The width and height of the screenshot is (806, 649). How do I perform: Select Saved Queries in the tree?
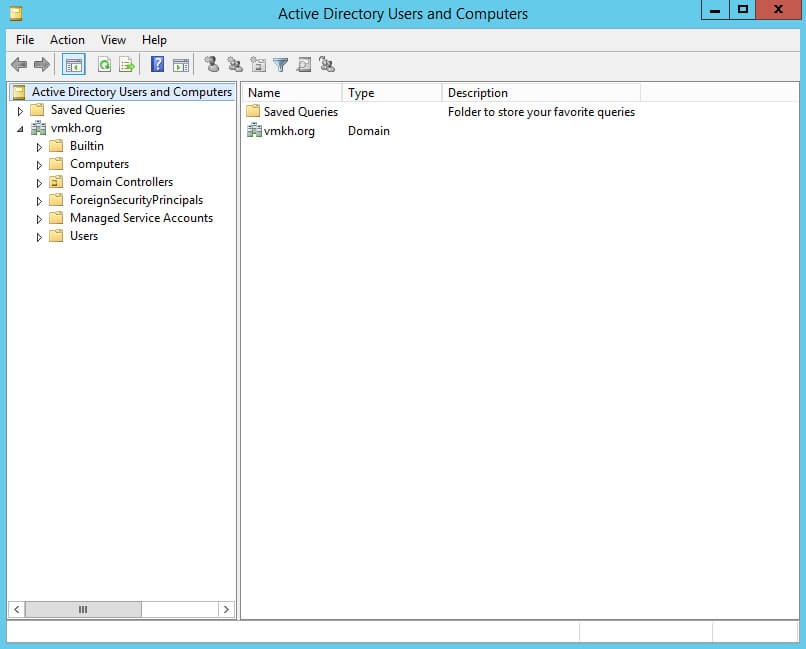coord(88,109)
